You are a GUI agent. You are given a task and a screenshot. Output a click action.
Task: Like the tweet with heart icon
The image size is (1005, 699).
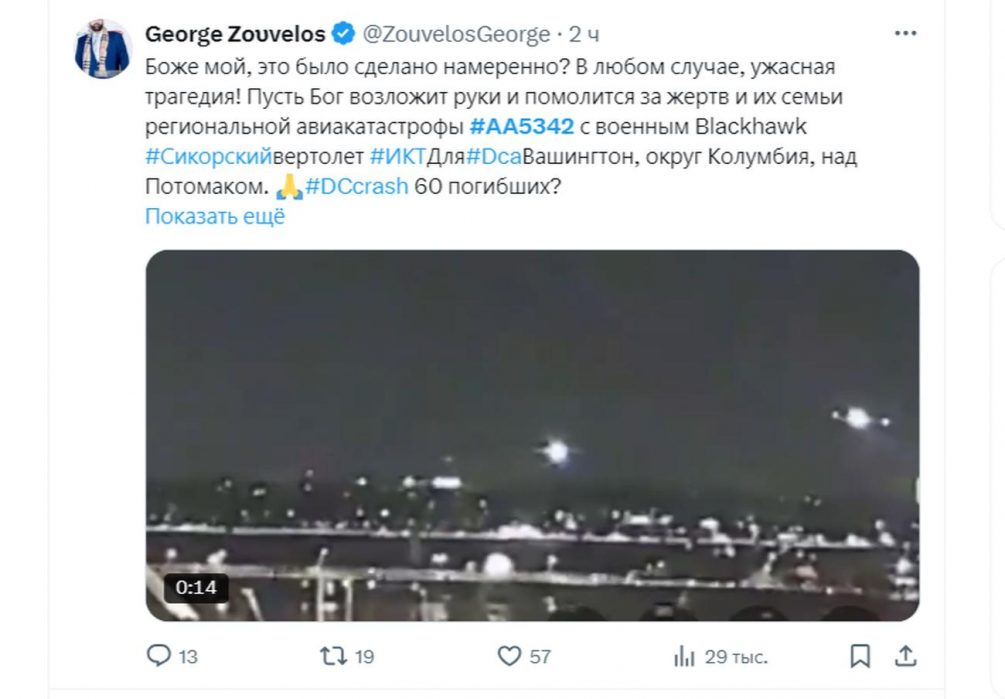(510, 656)
